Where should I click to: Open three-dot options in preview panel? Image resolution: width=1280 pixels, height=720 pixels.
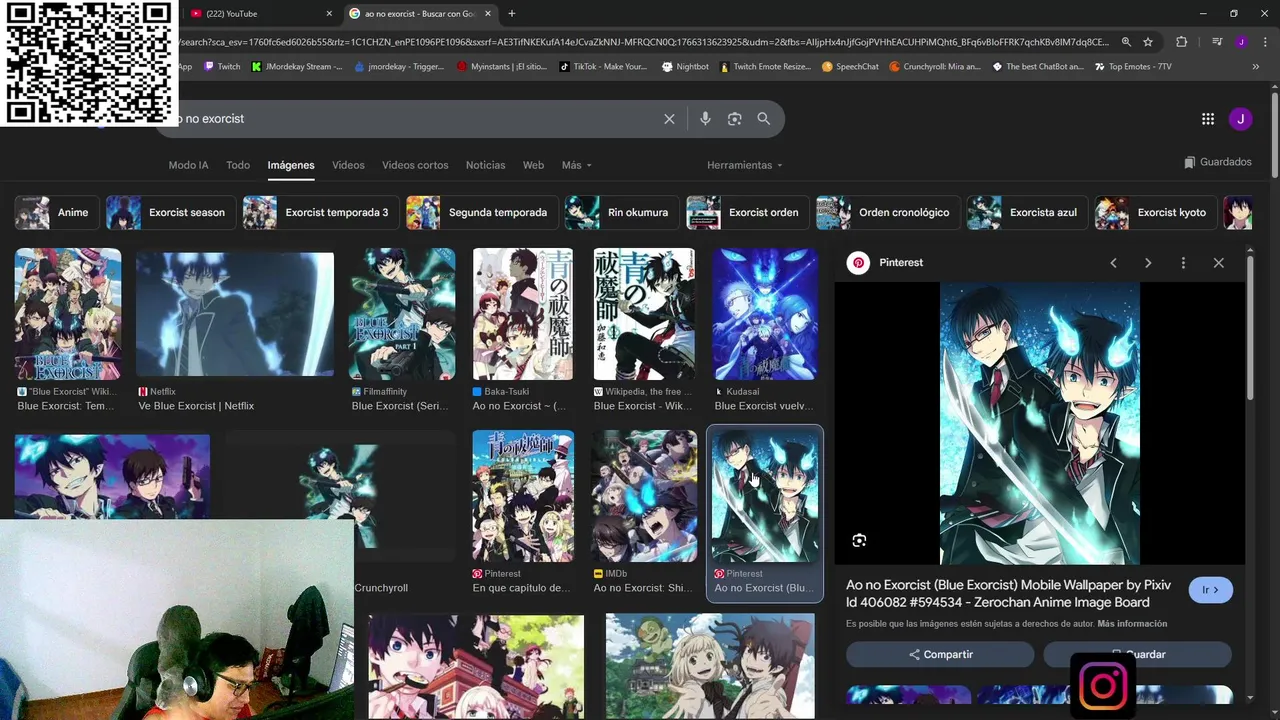pos(1183,263)
